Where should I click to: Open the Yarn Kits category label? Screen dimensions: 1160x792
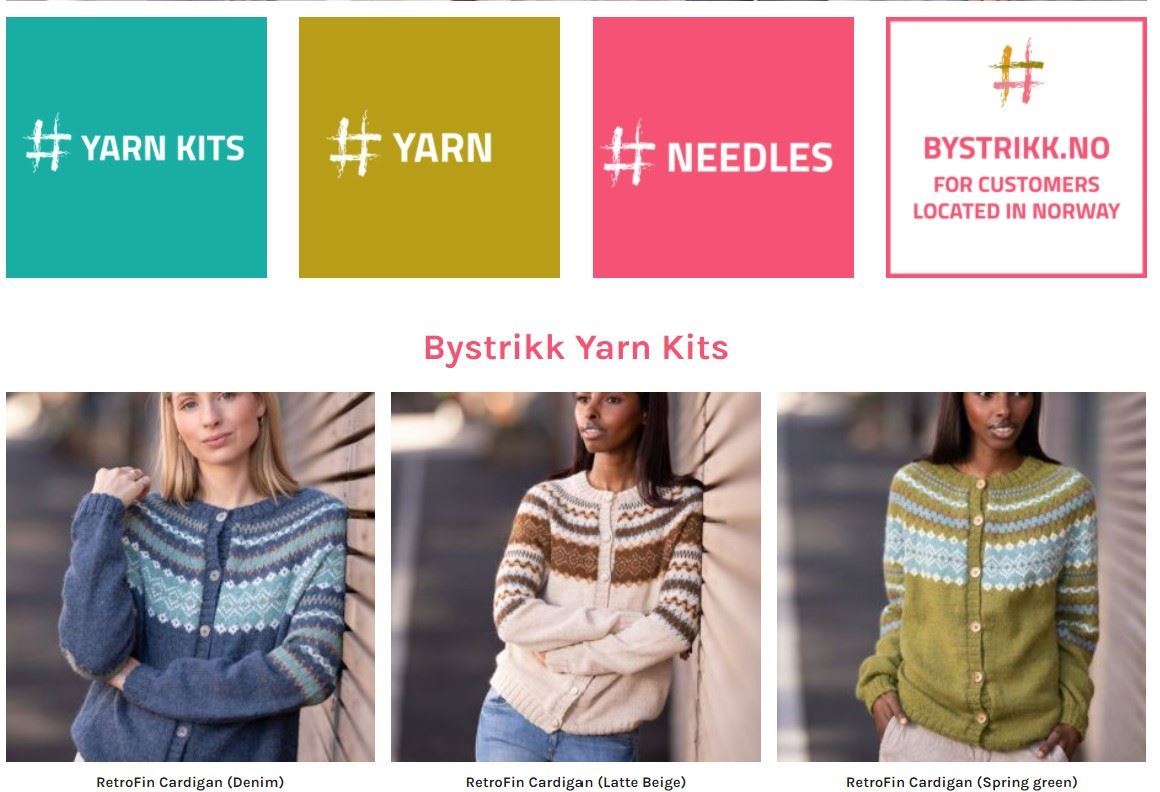[x=163, y=149]
